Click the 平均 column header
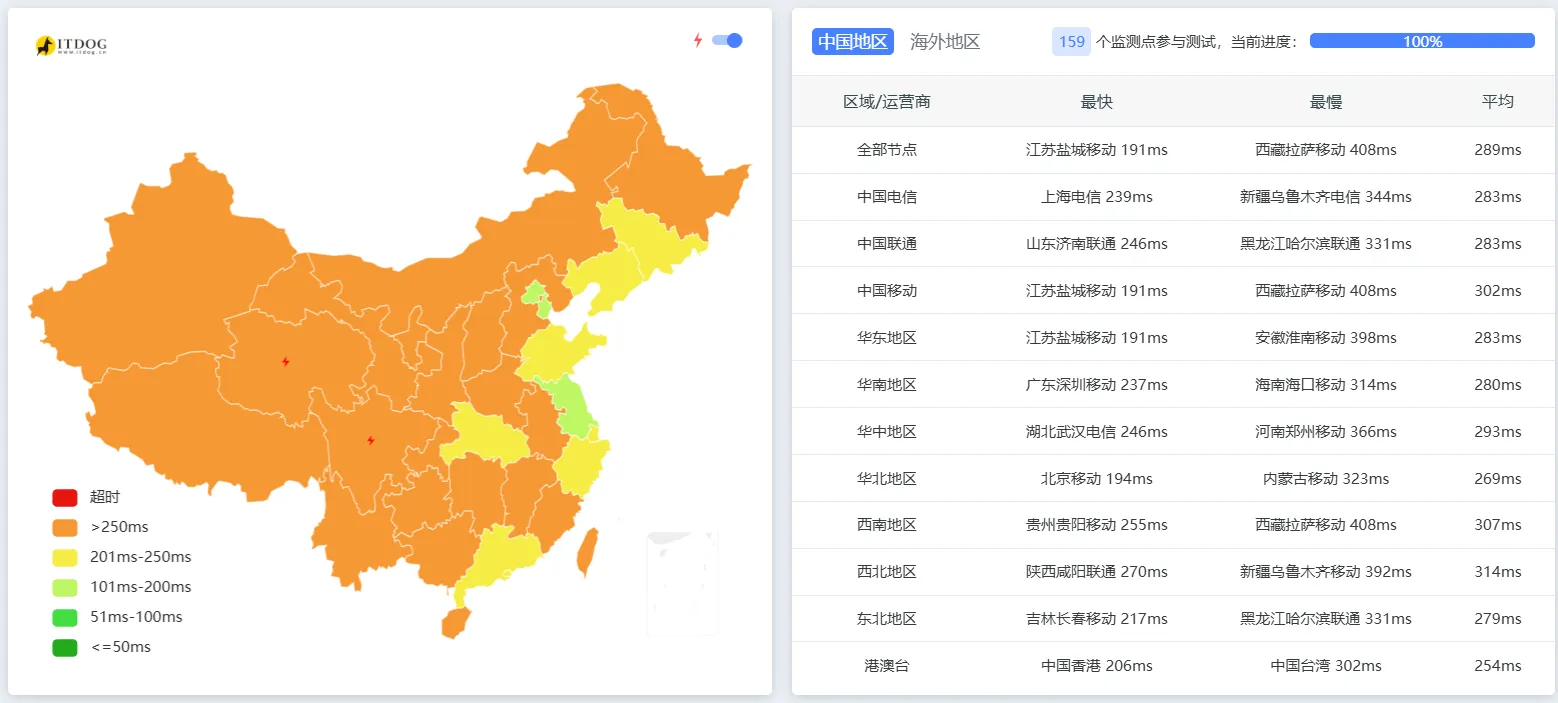 pyautogui.click(x=1498, y=101)
